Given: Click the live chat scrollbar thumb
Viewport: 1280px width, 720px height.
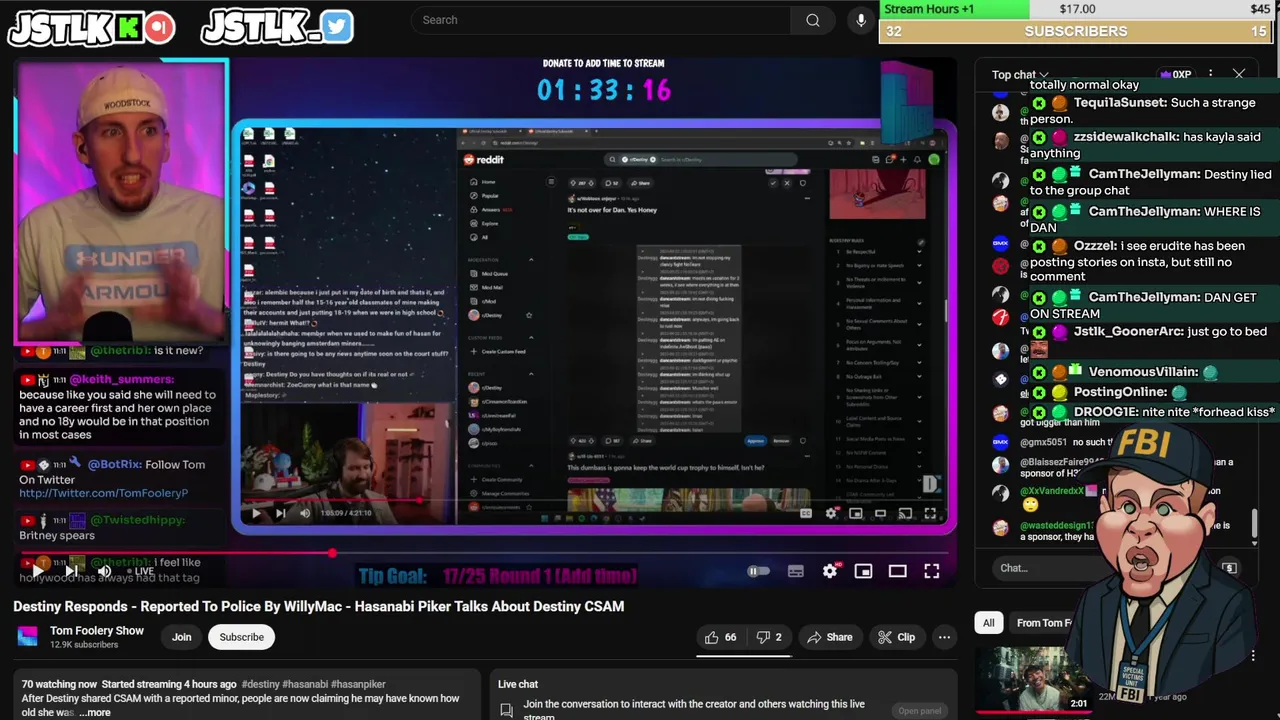Looking at the screenshot, I should pos(1255,524).
